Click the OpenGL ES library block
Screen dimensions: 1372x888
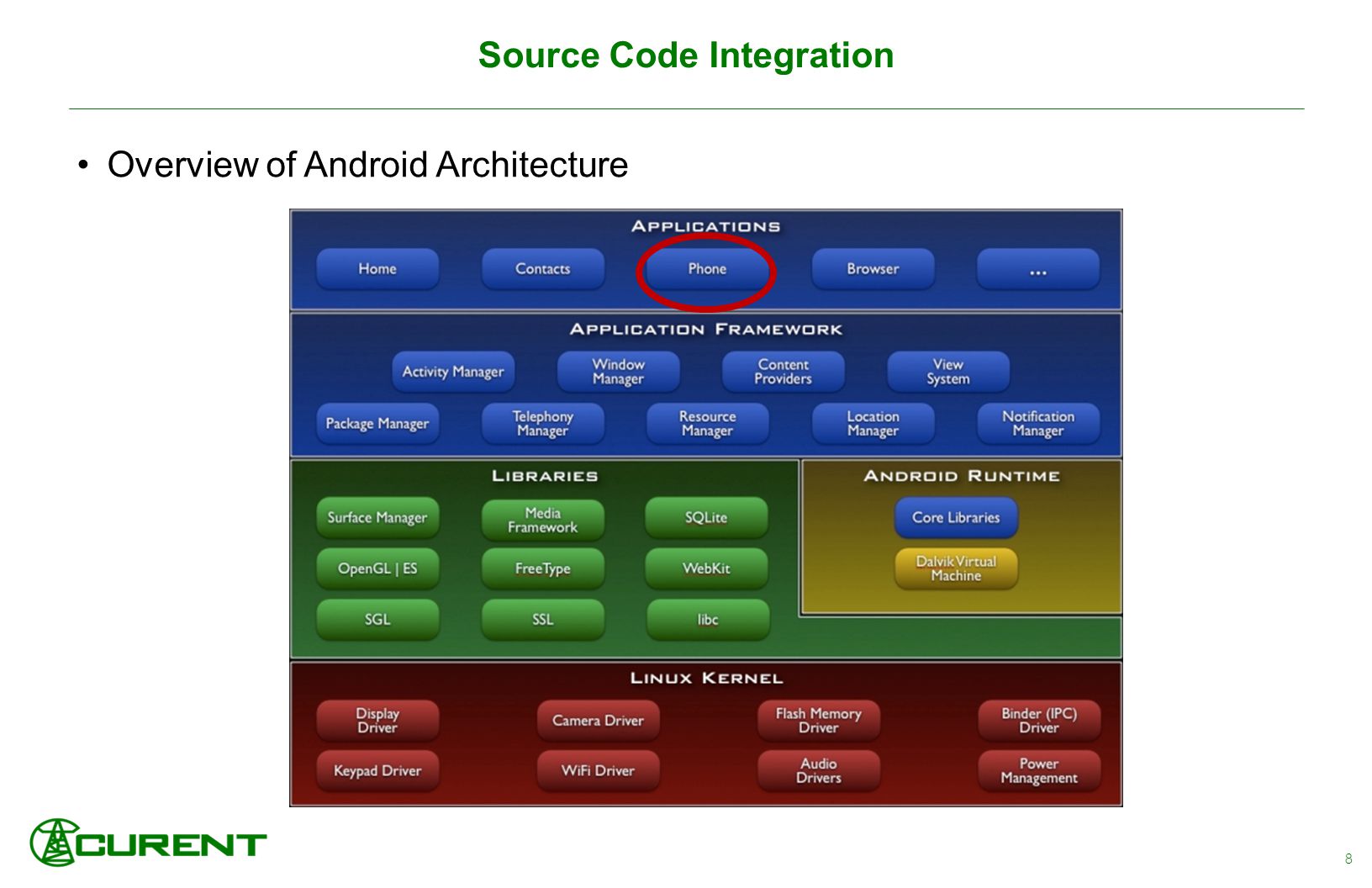click(x=377, y=569)
